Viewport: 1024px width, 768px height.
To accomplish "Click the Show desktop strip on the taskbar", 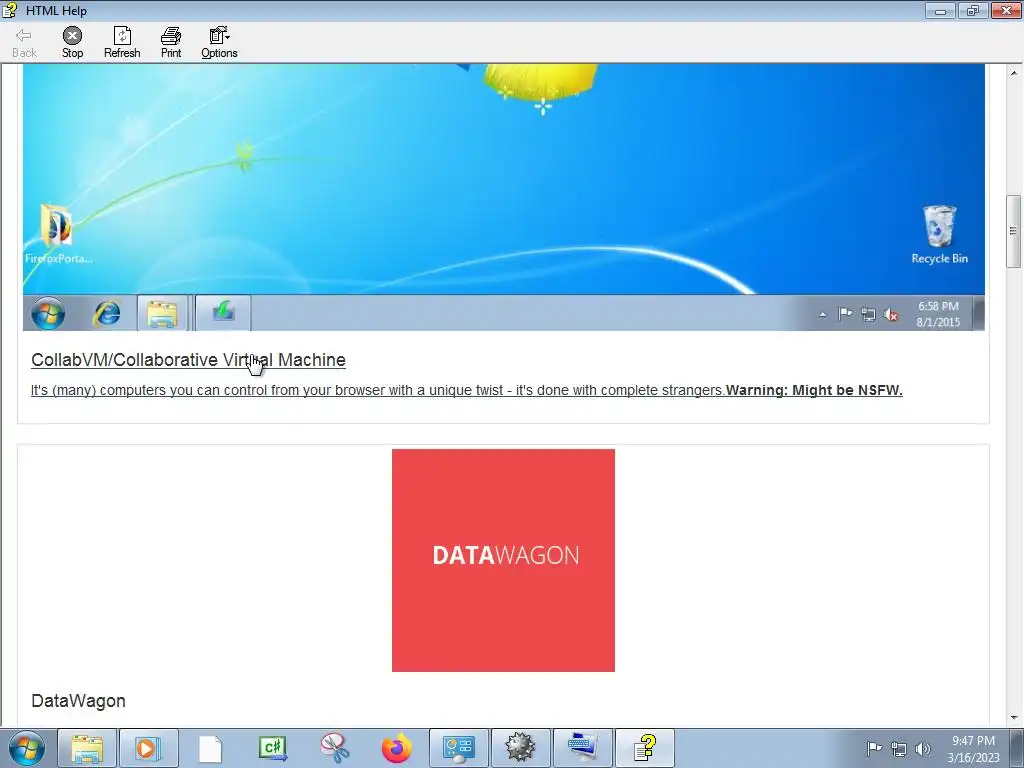I will pyautogui.click(x=1017, y=748).
